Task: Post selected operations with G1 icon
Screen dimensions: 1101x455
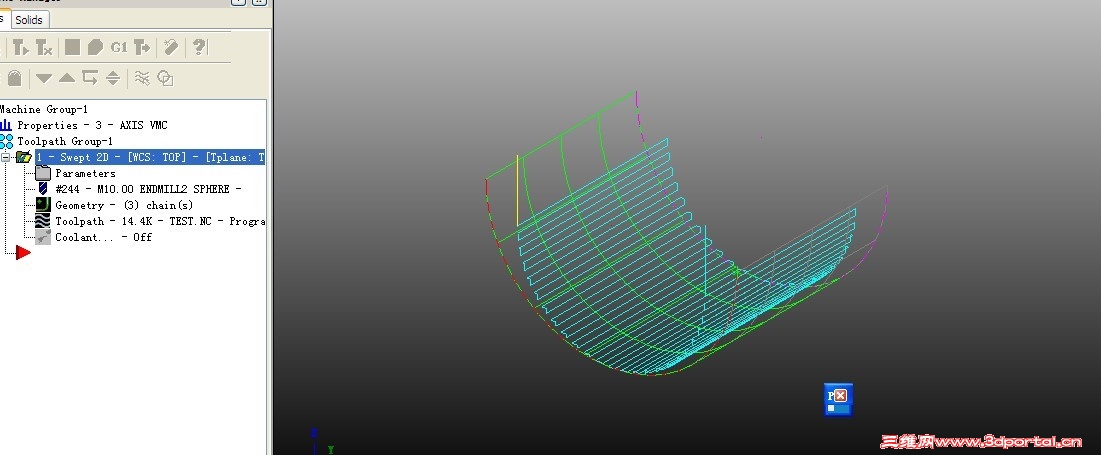Action: click(119, 47)
